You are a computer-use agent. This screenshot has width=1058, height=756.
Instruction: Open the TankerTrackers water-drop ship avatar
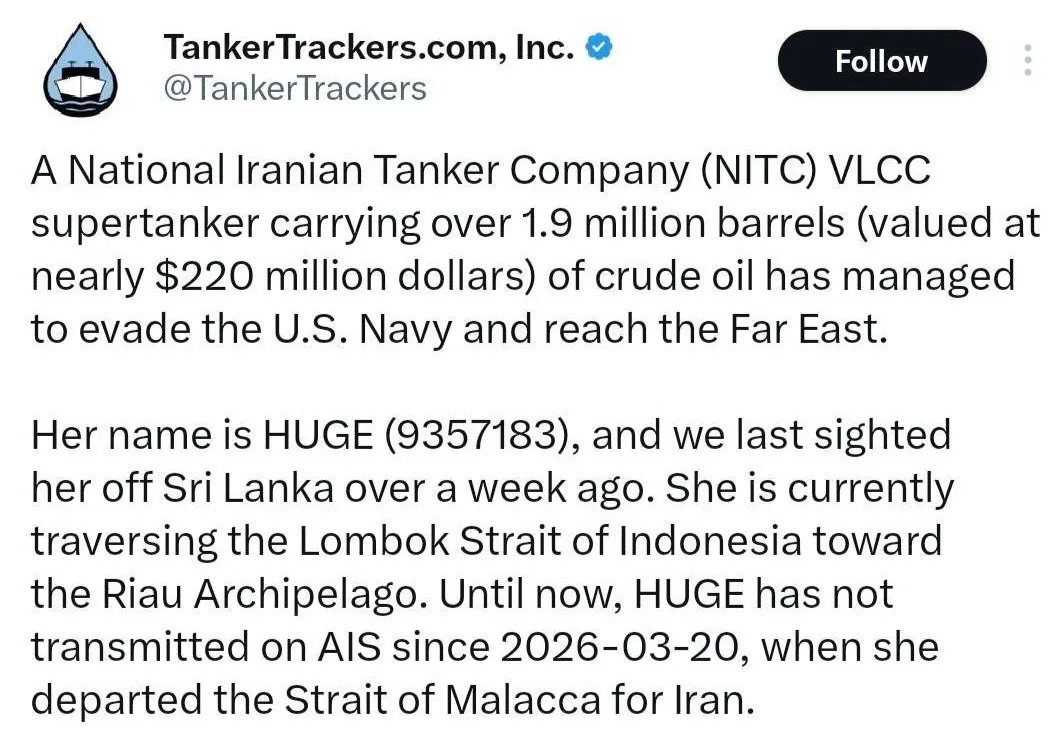pos(80,70)
